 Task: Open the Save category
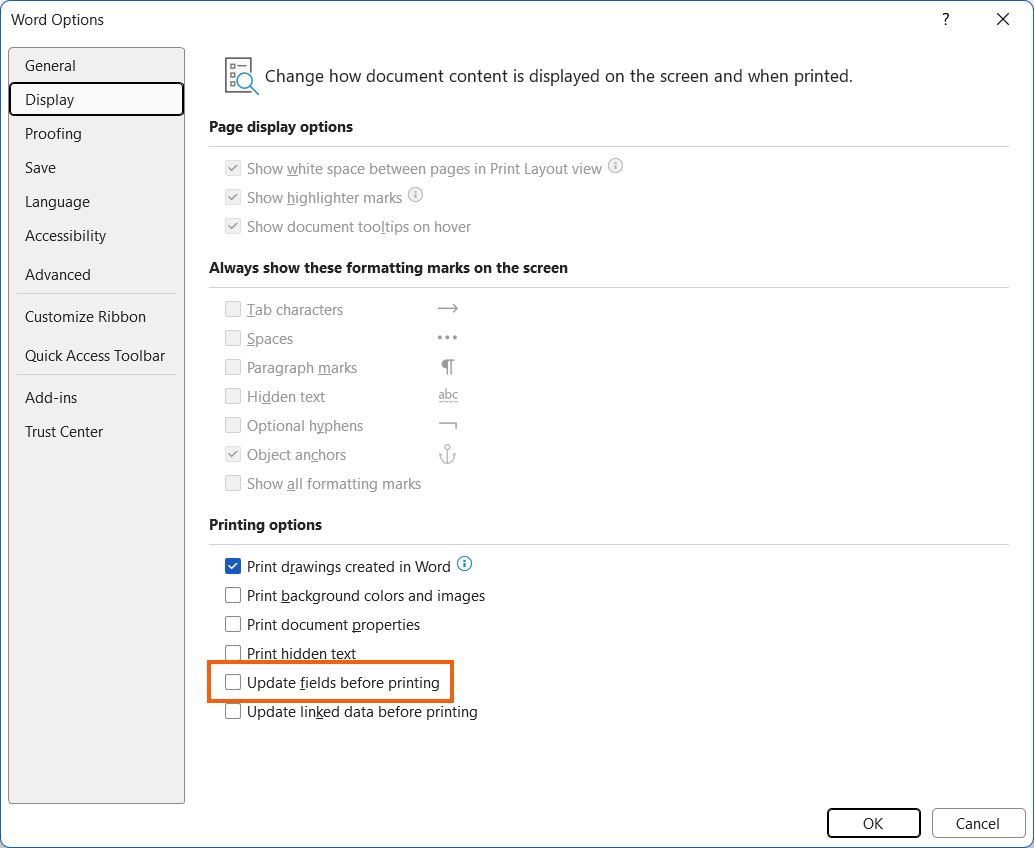[96, 167]
